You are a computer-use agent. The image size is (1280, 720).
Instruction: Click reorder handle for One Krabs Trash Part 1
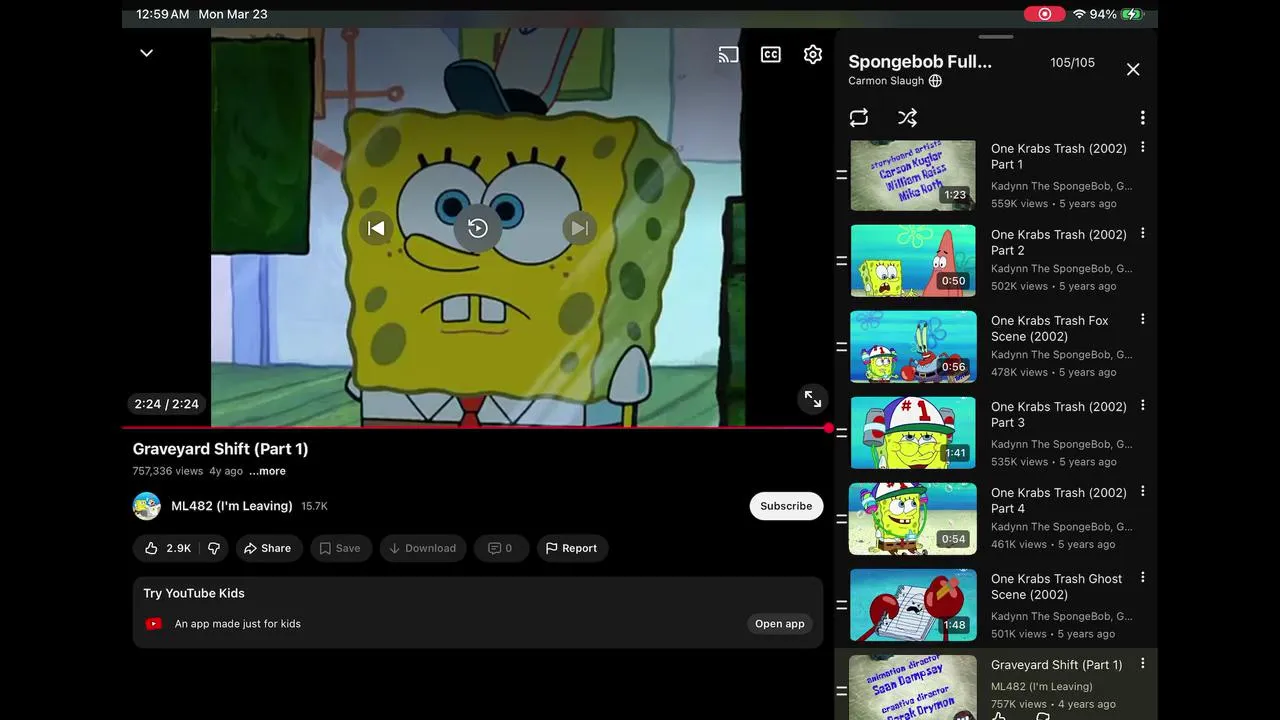click(842, 175)
